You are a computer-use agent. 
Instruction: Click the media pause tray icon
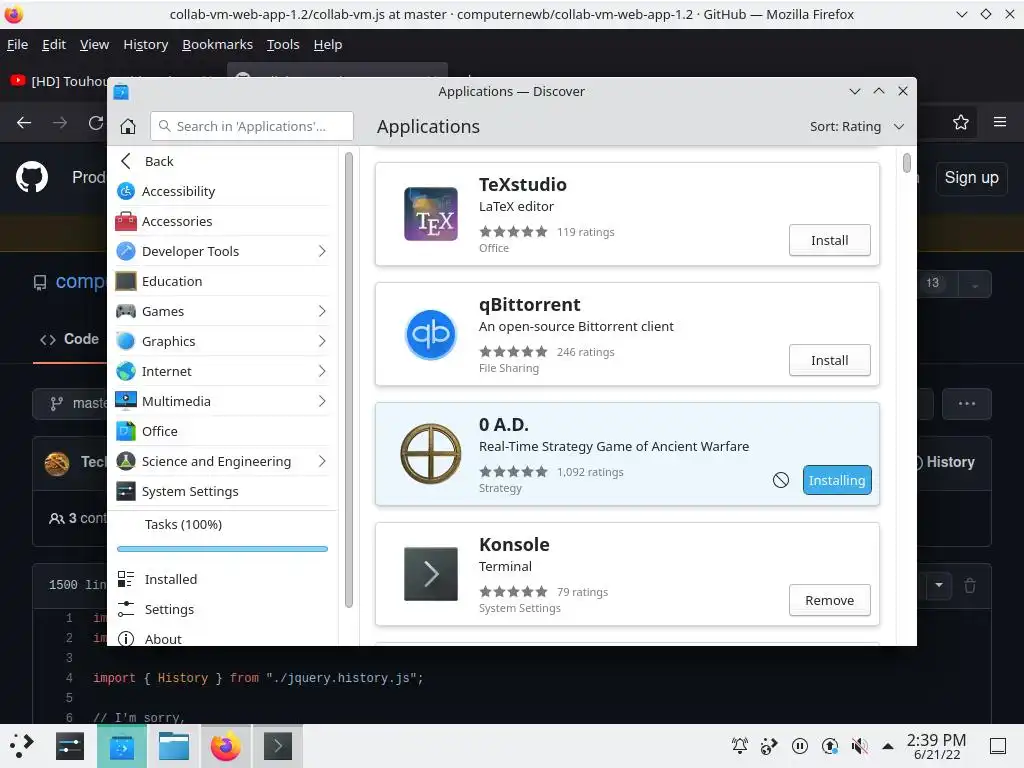799,746
